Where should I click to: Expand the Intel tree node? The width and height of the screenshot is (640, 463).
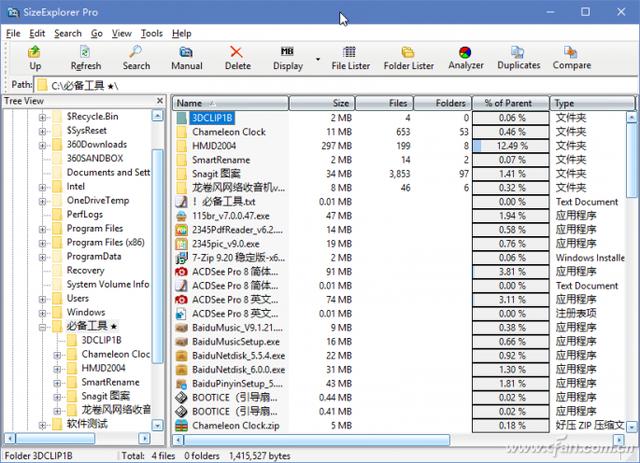(42, 187)
